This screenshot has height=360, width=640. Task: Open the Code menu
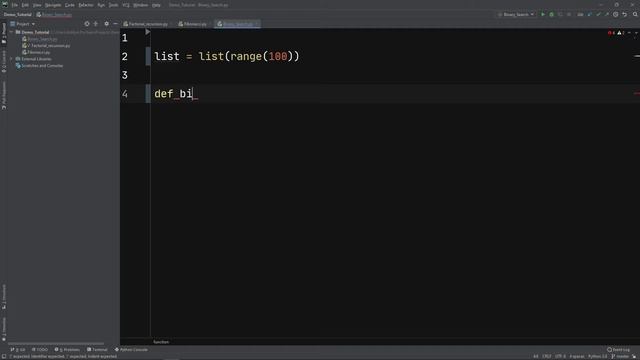pos(70,5)
